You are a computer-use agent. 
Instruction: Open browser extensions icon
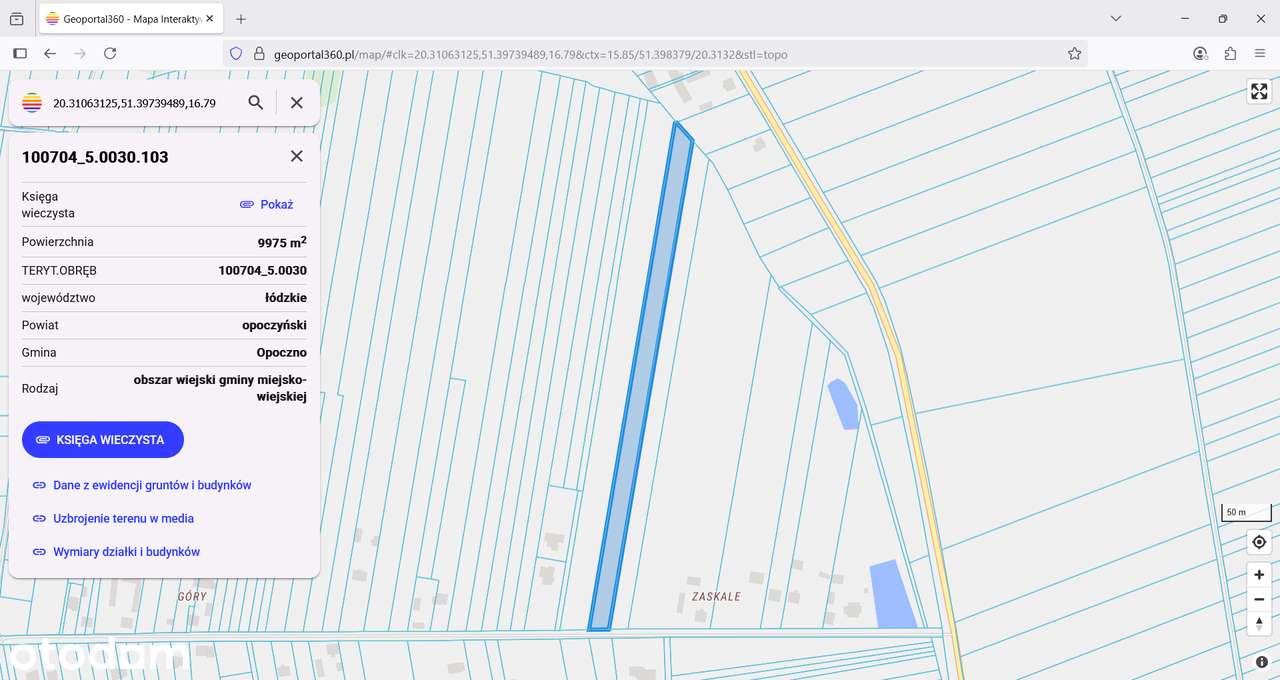[1230, 54]
